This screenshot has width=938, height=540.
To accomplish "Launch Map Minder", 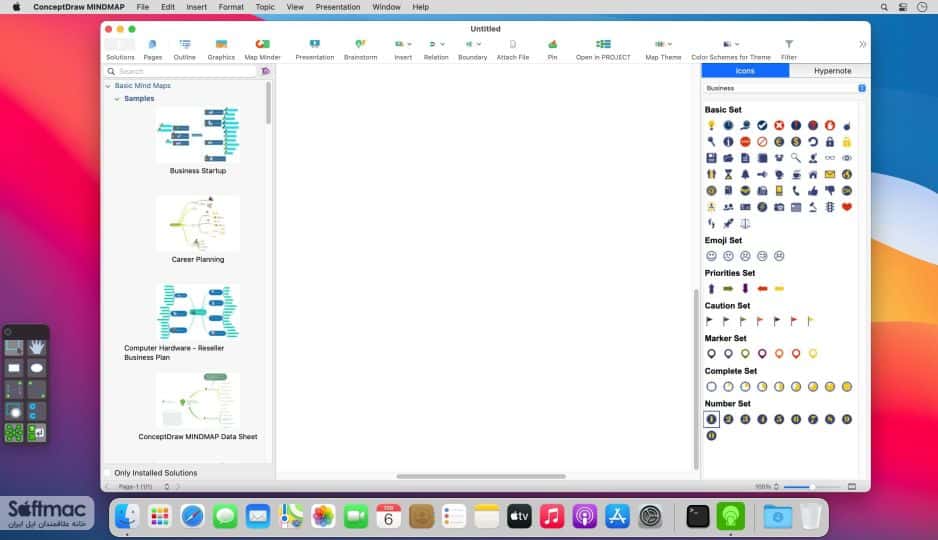I will (x=262, y=49).
